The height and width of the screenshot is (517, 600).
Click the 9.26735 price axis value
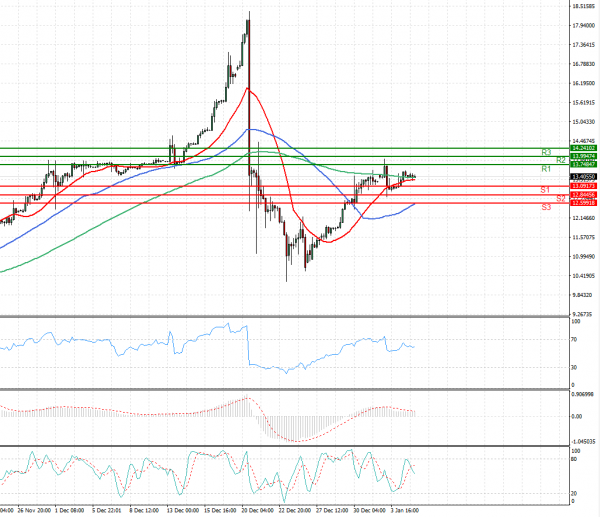click(582, 314)
